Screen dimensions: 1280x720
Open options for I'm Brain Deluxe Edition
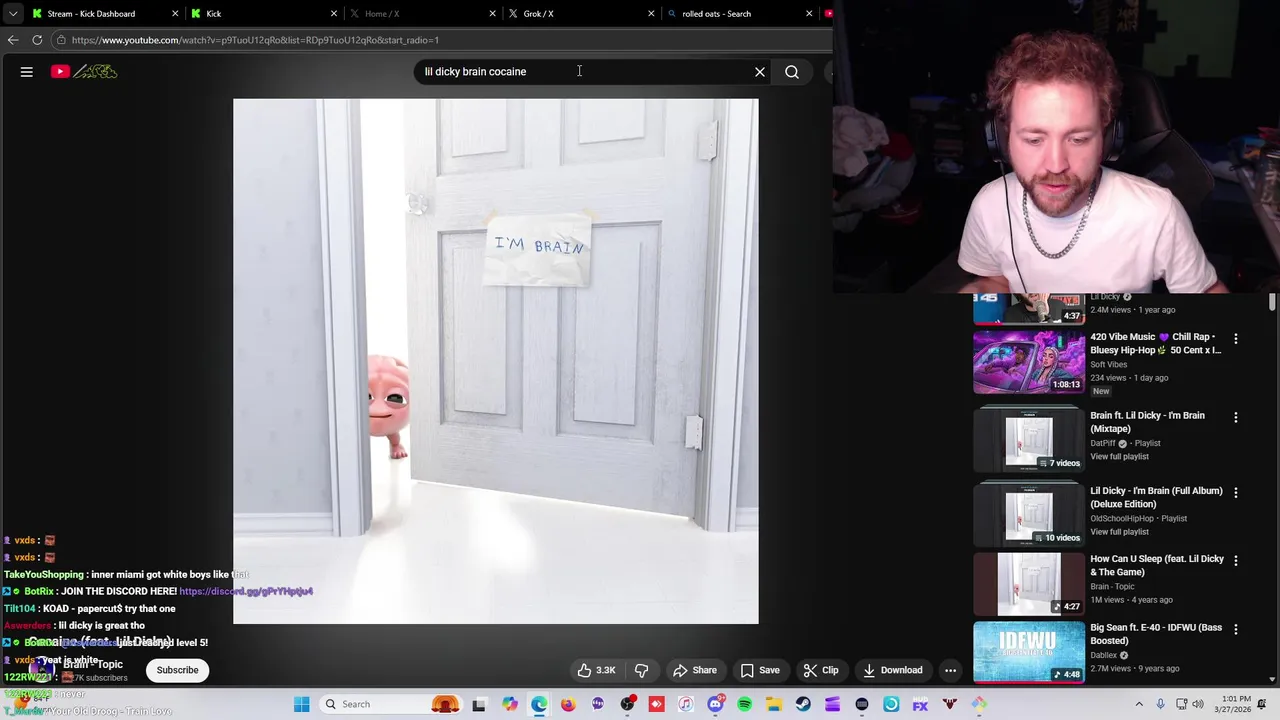point(1236,492)
